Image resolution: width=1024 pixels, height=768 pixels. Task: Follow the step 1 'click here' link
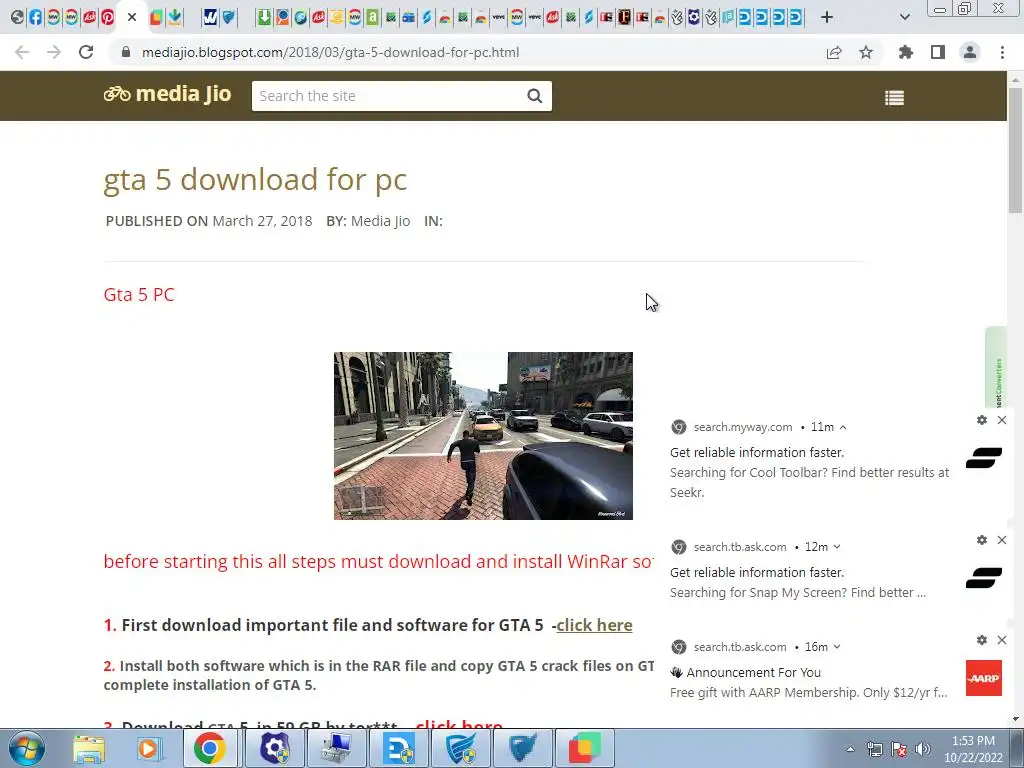pyautogui.click(x=594, y=625)
